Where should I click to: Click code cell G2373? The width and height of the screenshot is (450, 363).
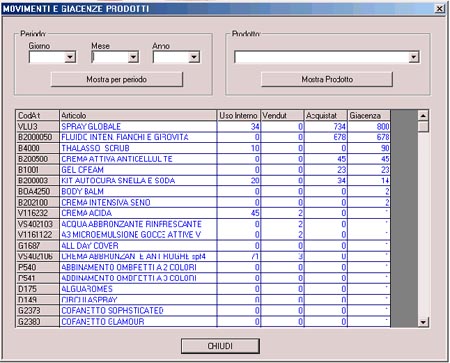(x=38, y=311)
